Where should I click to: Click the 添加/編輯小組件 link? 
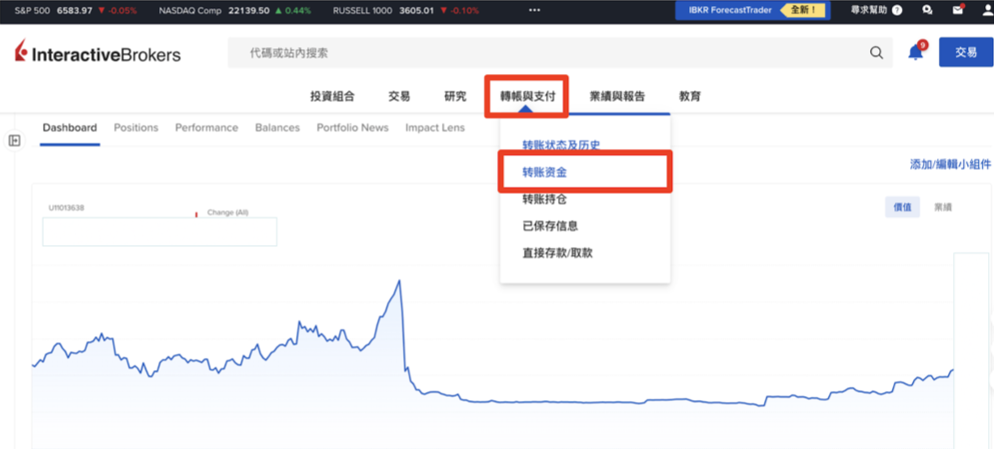coord(949,165)
